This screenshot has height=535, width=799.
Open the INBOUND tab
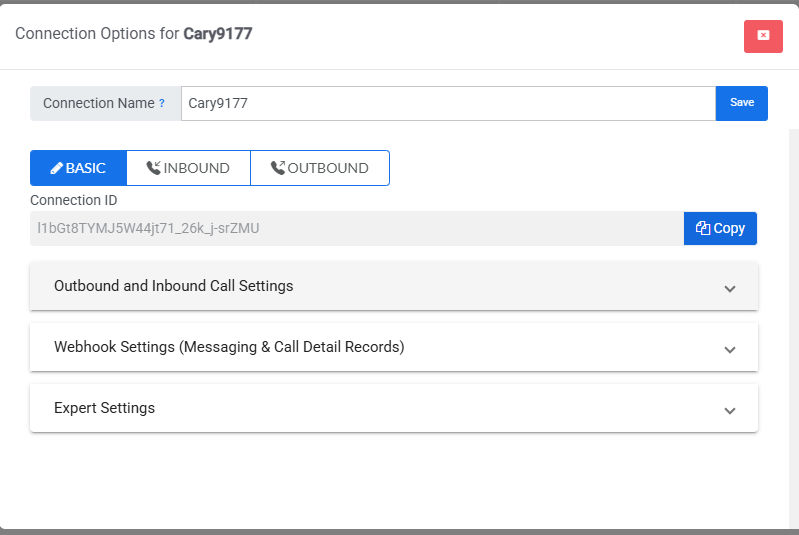click(188, 168)
